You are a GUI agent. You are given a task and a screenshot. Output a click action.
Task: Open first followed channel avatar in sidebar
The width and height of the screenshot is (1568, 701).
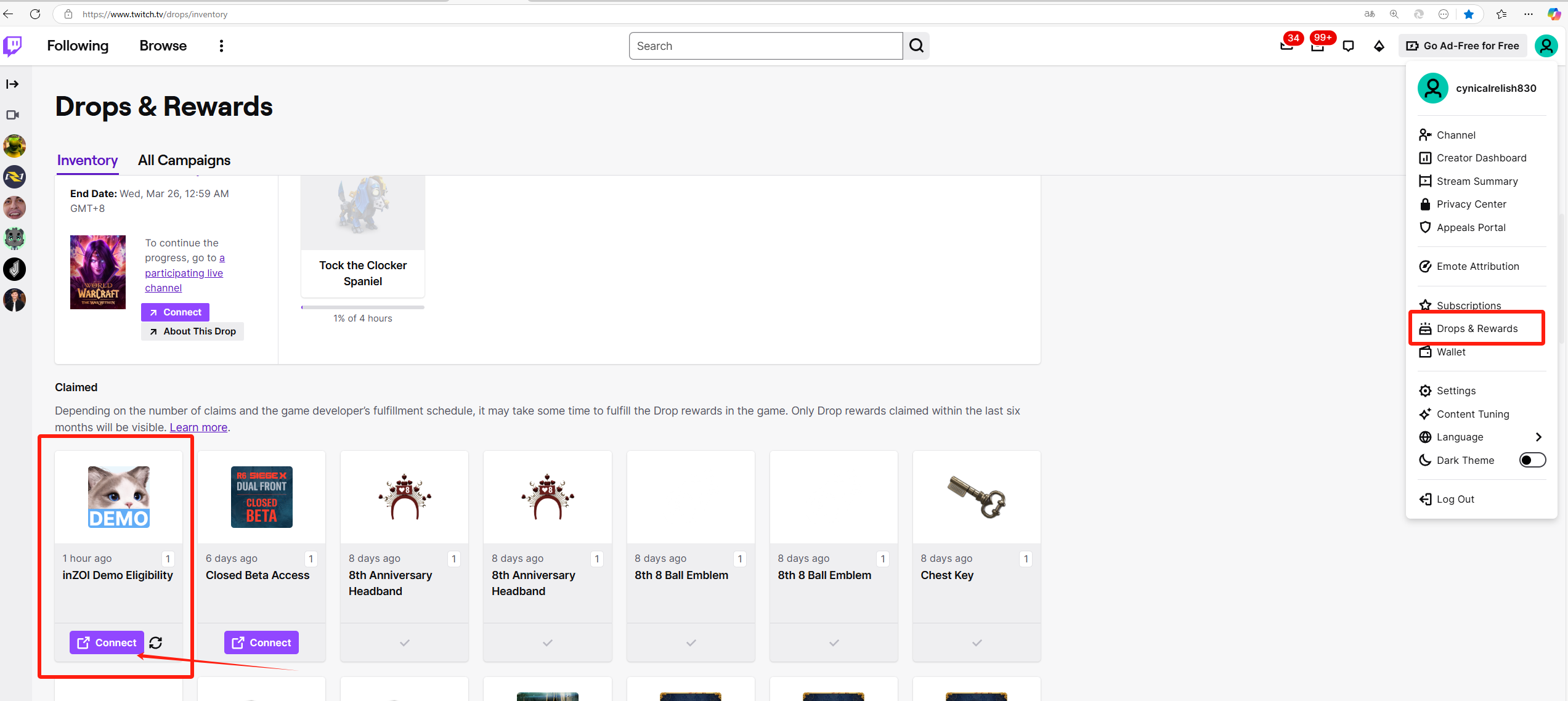coord(14,146)
